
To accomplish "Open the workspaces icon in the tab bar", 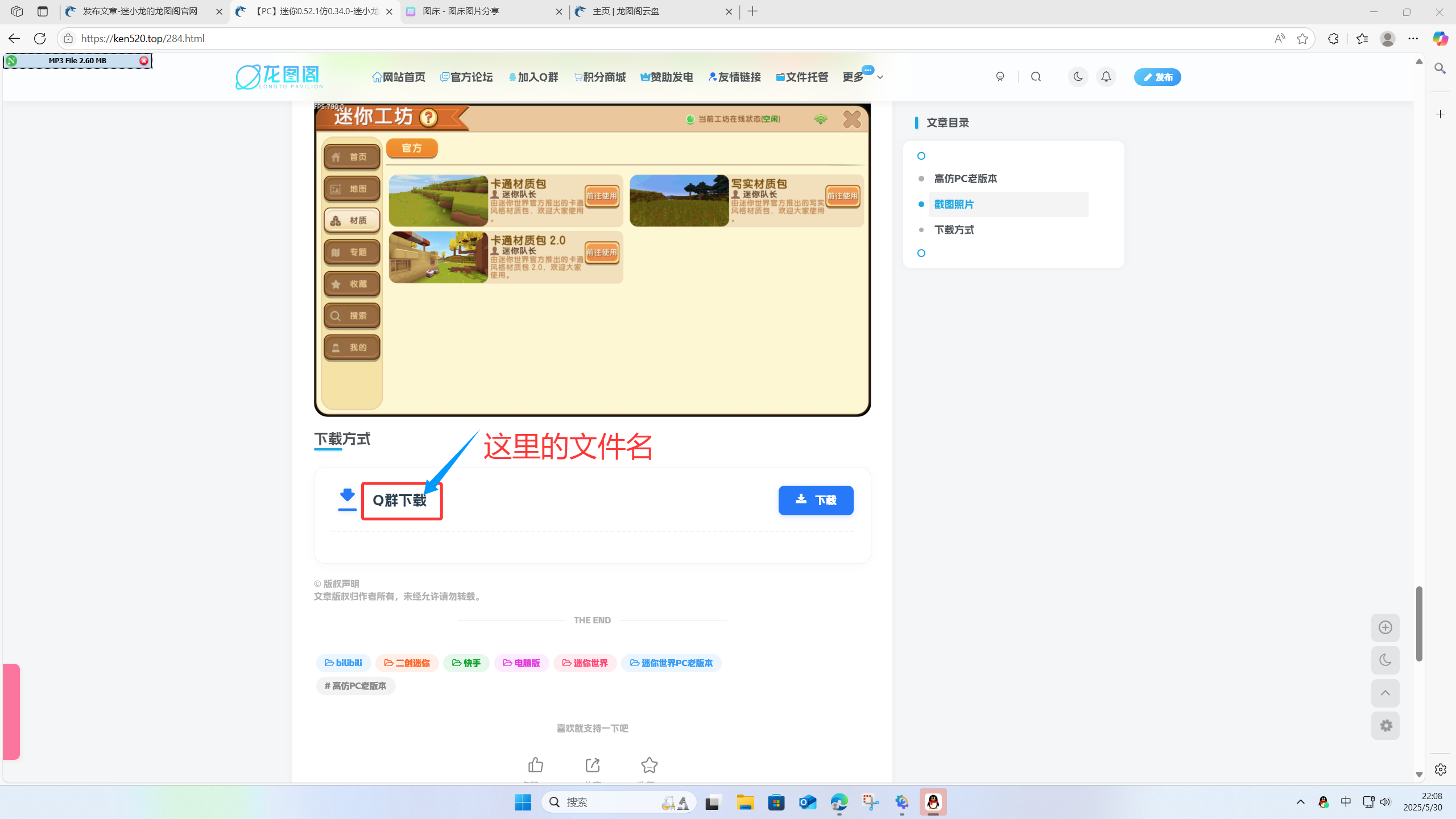I will 17,11.
